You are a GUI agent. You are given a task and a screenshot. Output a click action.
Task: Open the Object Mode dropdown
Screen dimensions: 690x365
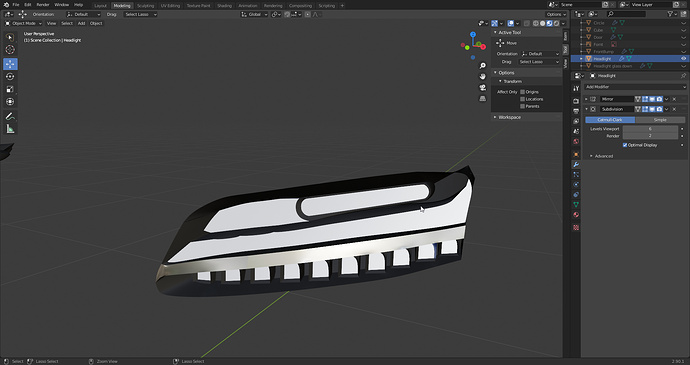23,23
